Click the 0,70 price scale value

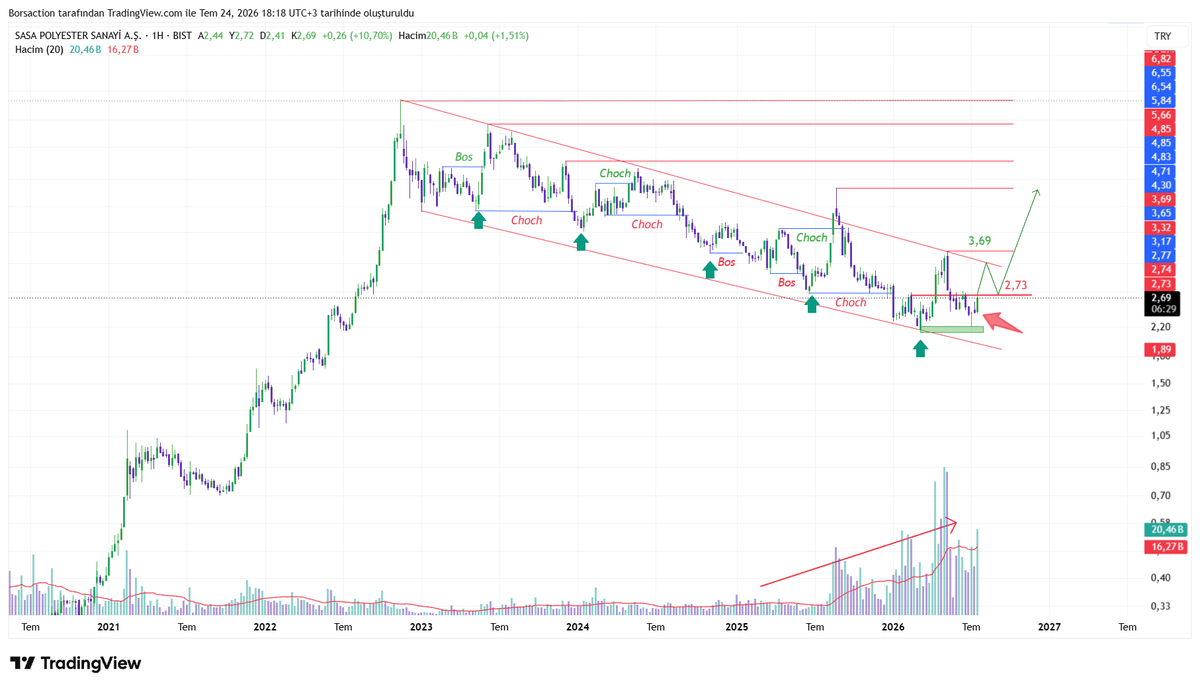[x=1161, y=496]
